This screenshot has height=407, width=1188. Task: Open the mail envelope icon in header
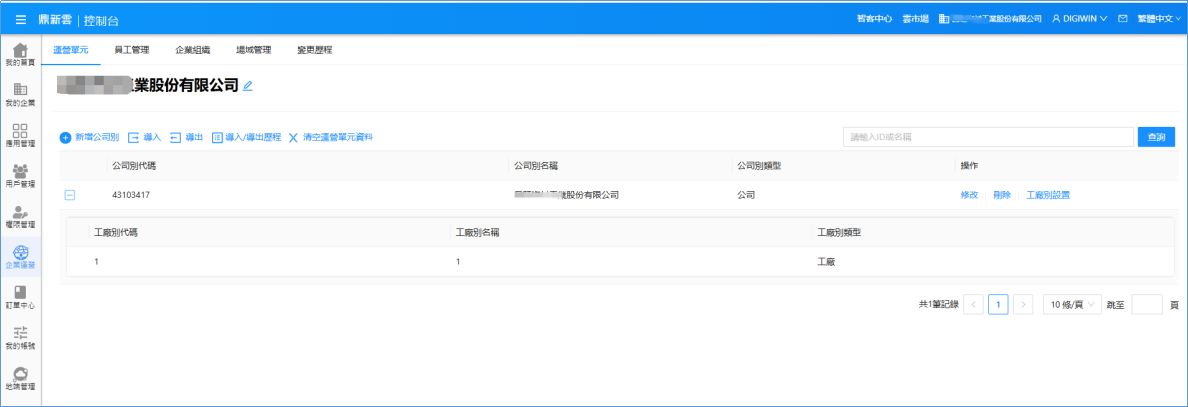(1123, 19)
